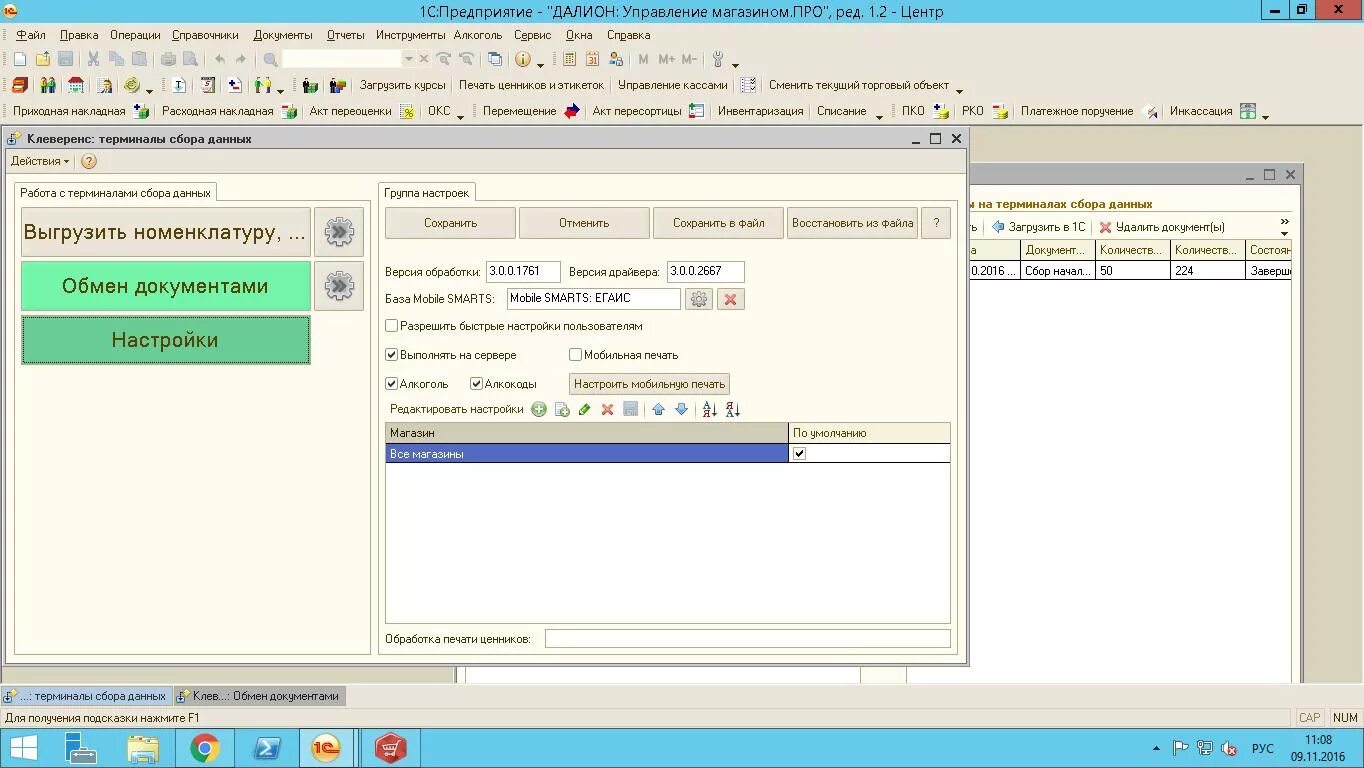
Task: Toggle the Алкоголь checkbox
Action: (392, 384)
